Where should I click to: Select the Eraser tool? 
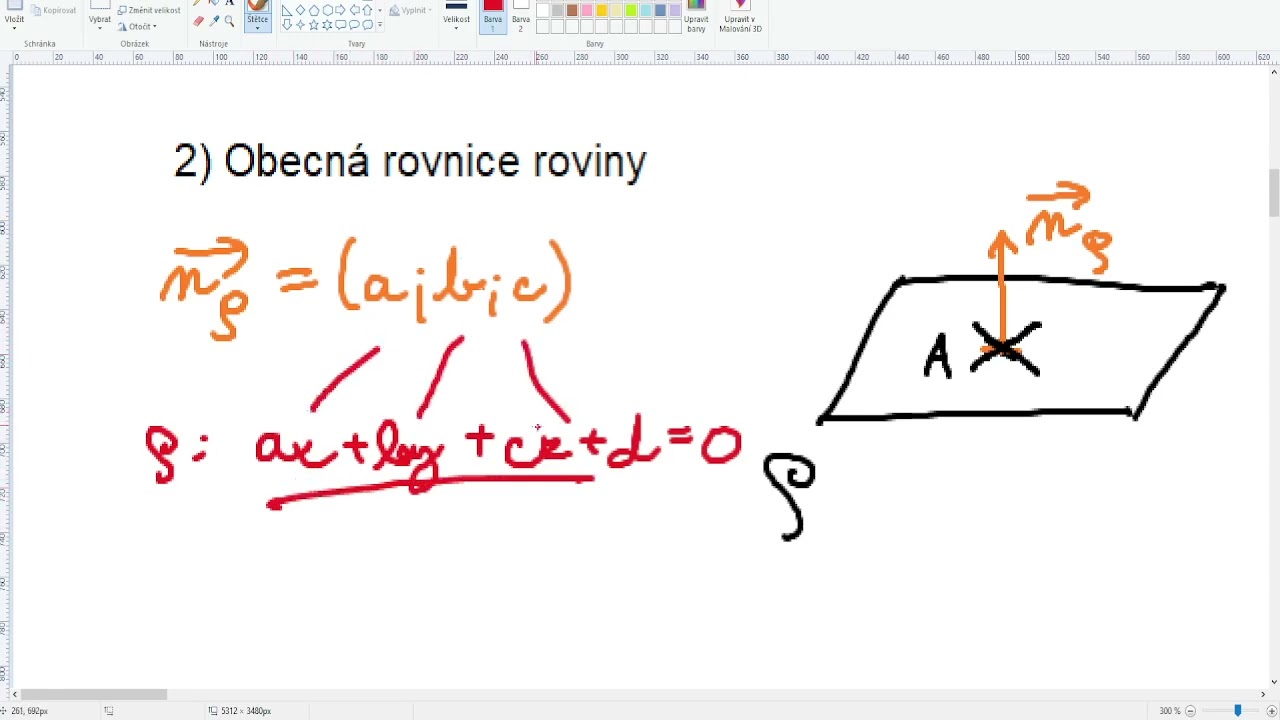198,21
